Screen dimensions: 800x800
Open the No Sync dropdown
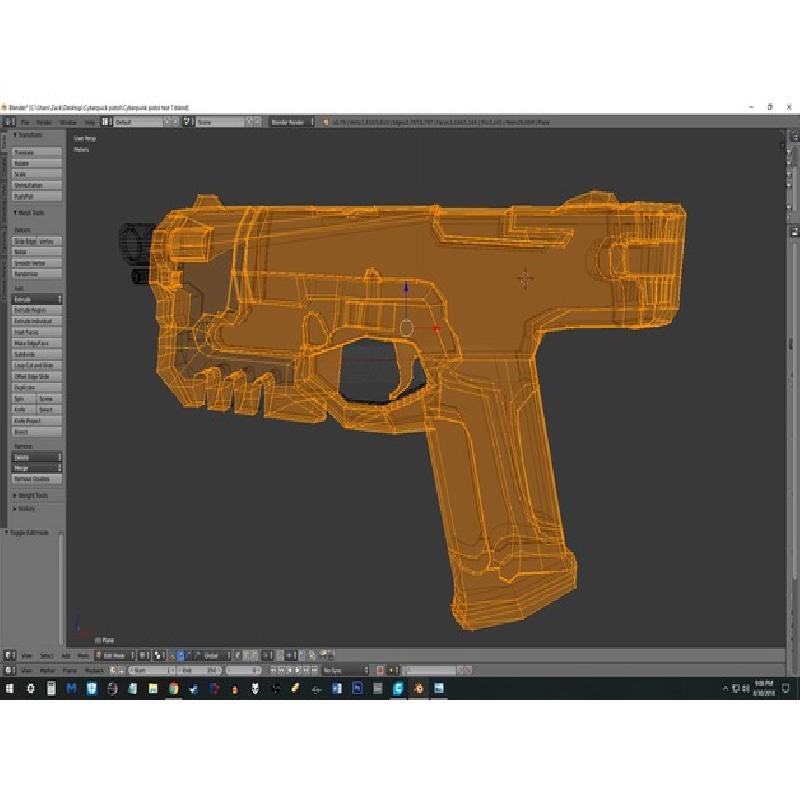tap(345, 670)
